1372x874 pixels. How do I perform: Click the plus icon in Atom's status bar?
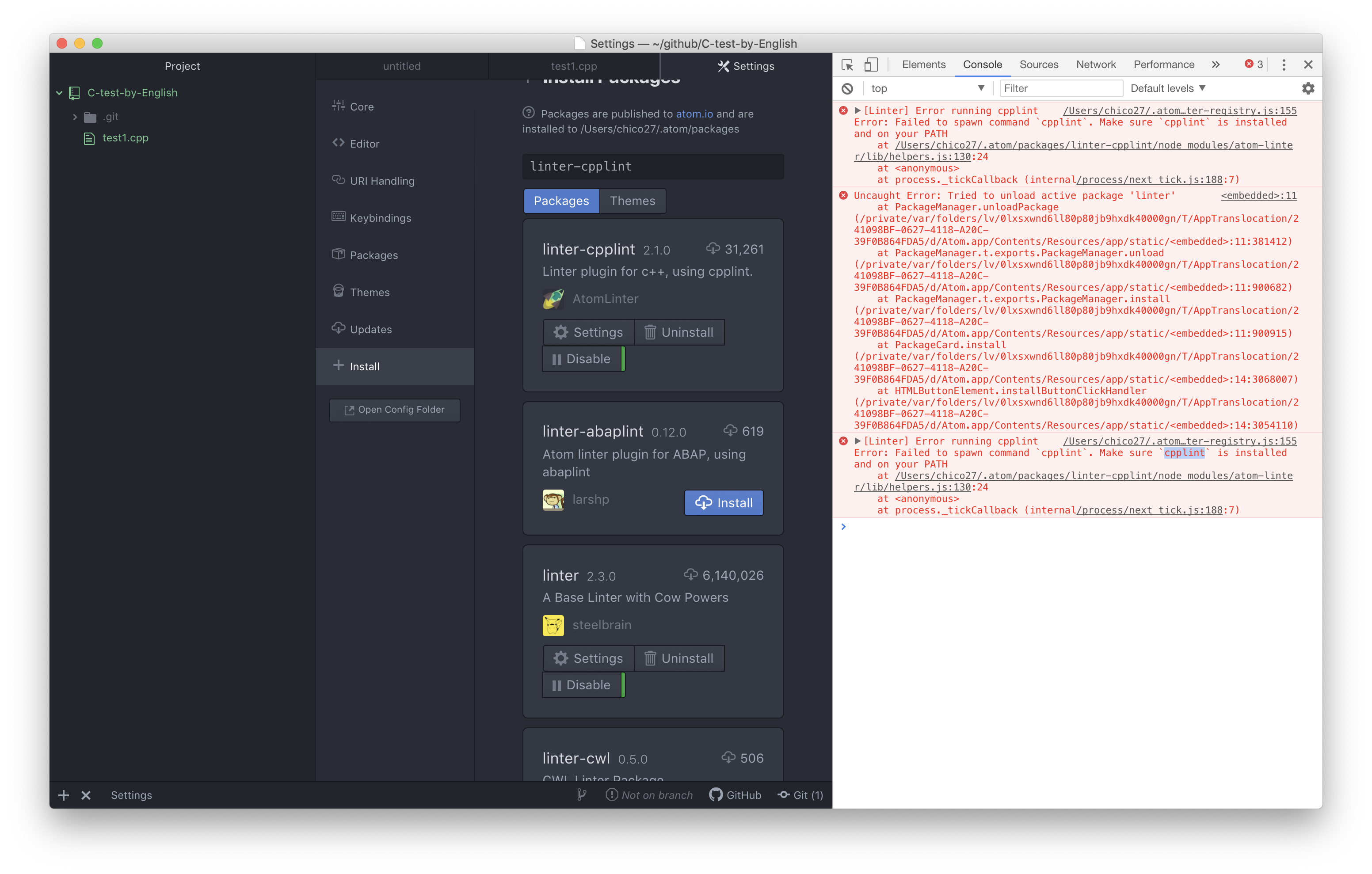click(x=63, y=795)
